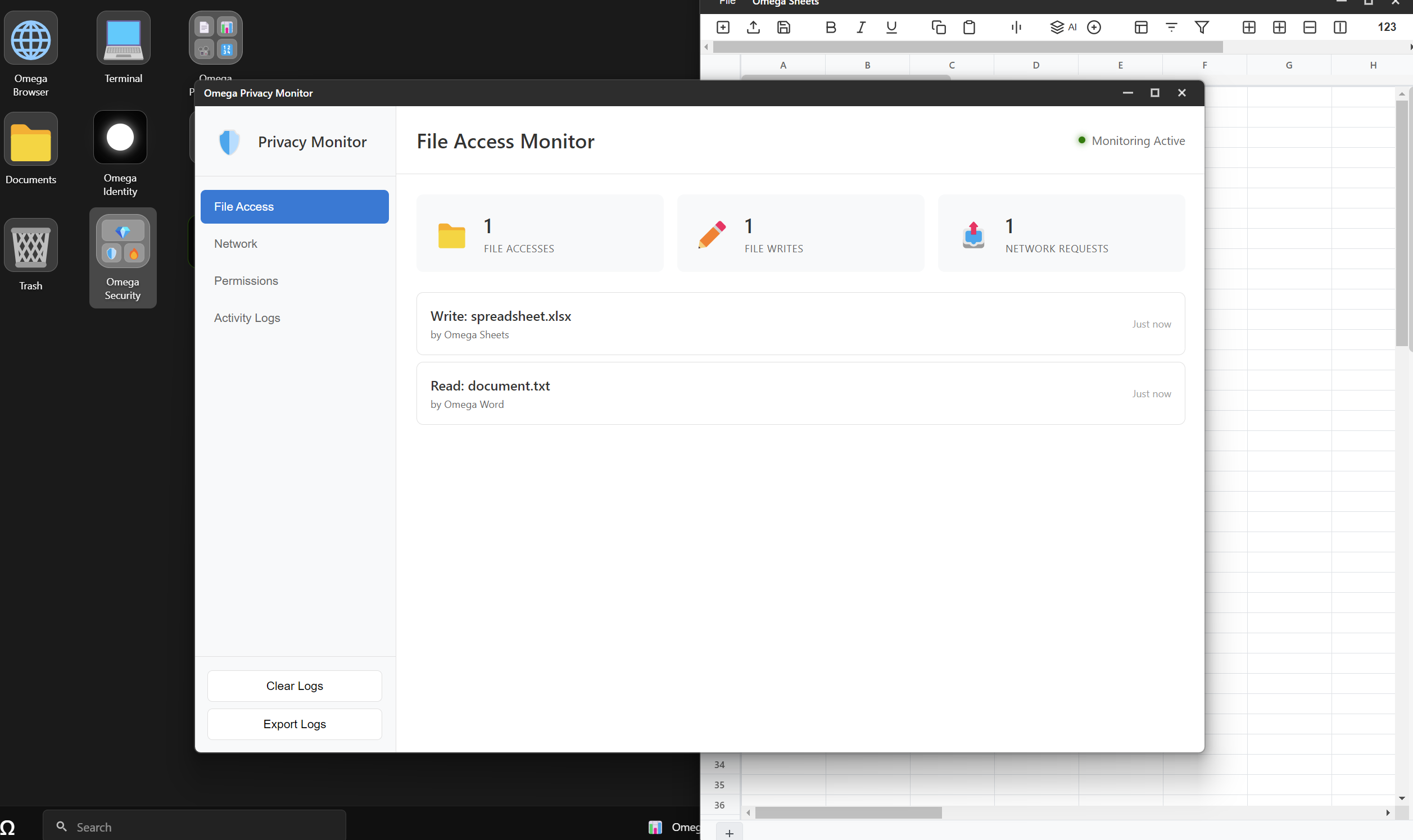This screenshot has width=1413, height=840.
Task: Open the Omega Browser desktop icon
Action: 31,38
